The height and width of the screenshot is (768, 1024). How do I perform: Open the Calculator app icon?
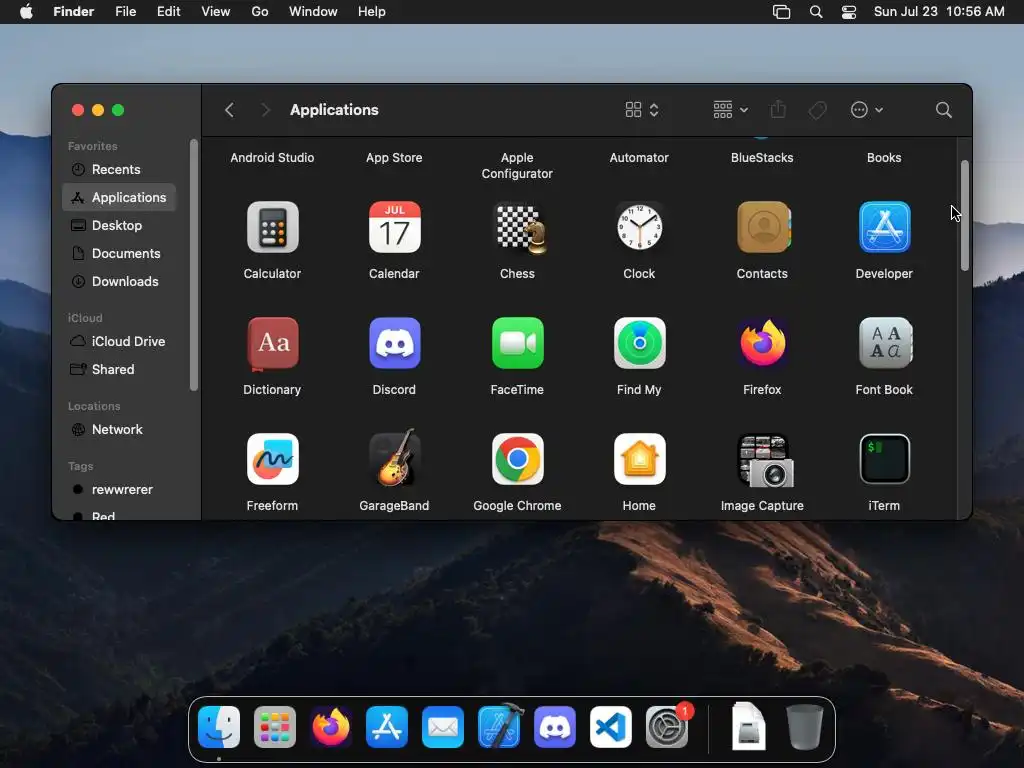[272, 227]
